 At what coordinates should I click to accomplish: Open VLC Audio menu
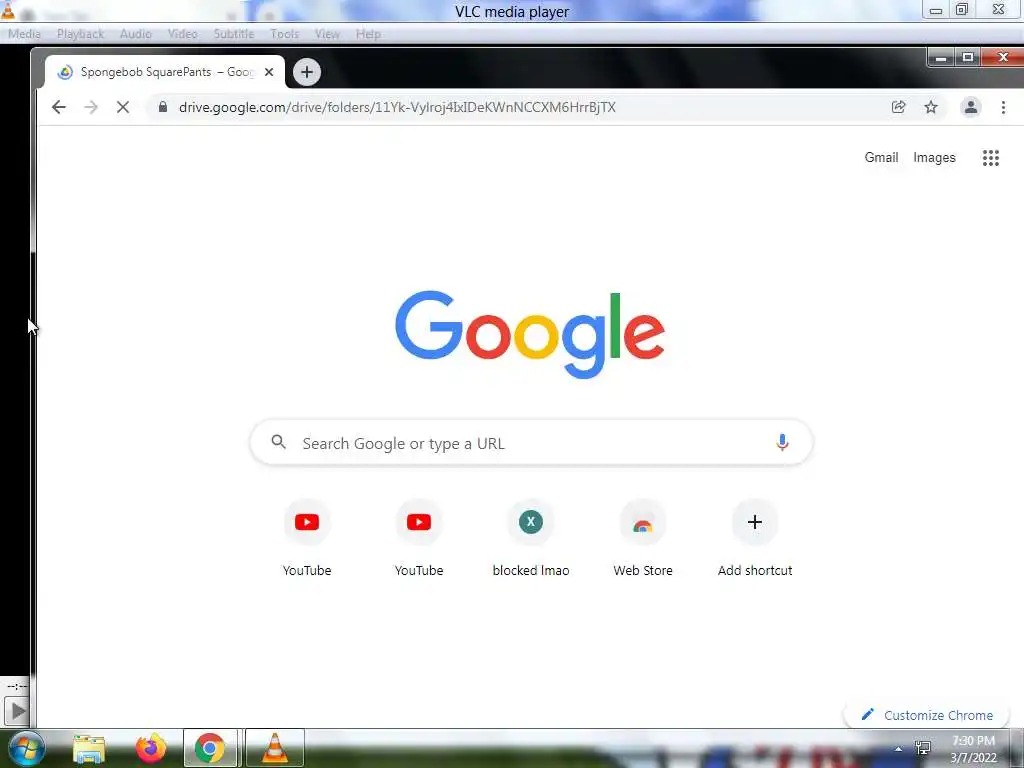[136, 34]
